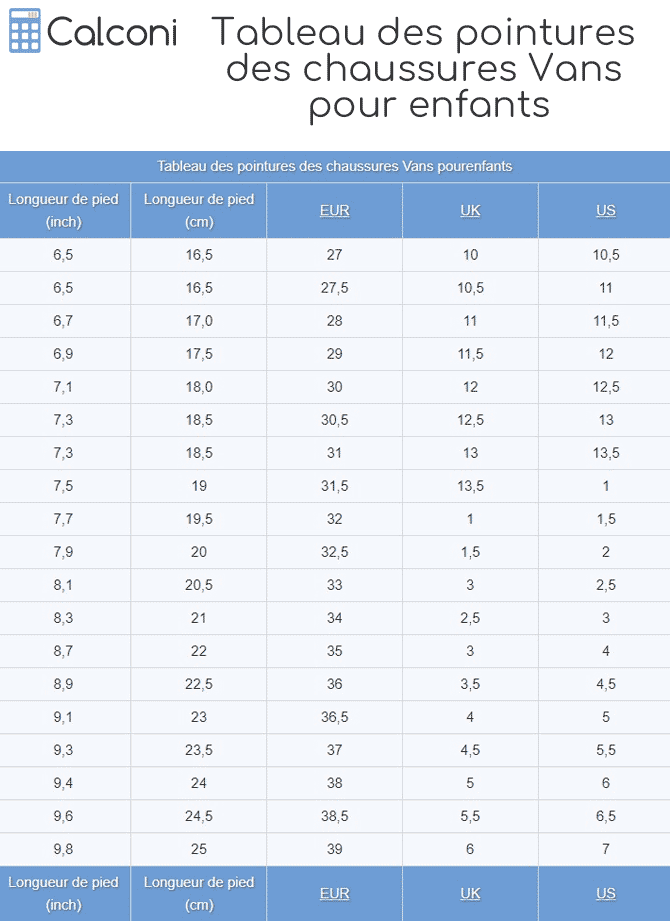Click the EUR link in bottom footer row

(x=334, y=893)
